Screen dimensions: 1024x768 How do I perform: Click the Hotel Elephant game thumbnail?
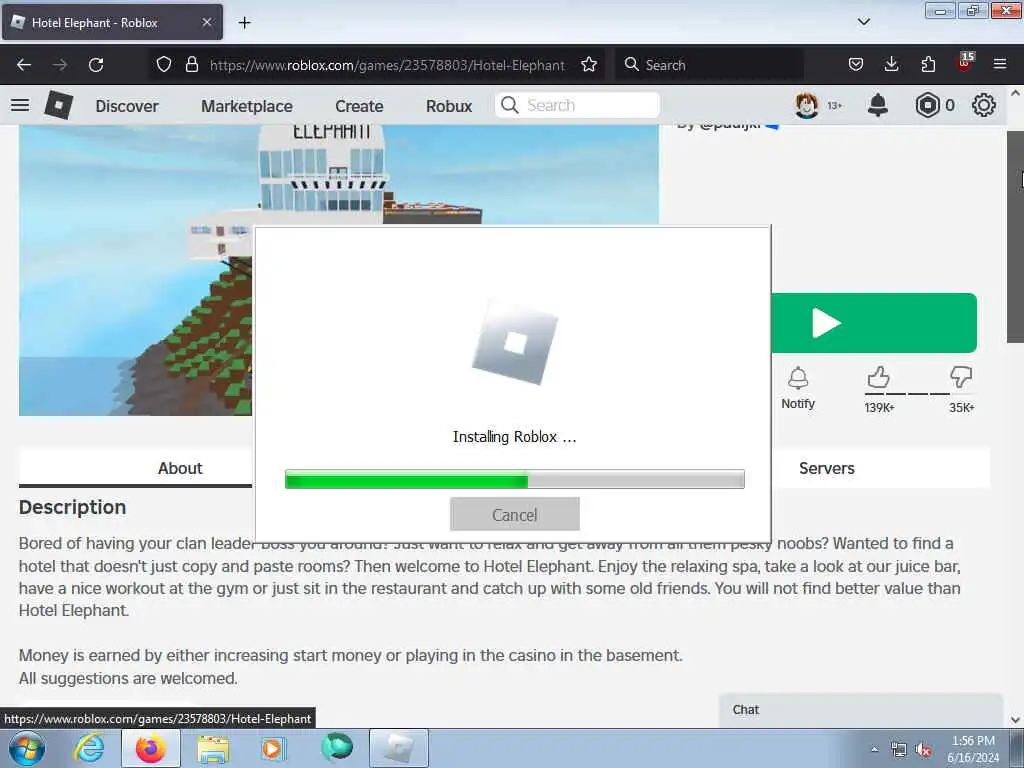pyautogui.click(x=135, y=270)
